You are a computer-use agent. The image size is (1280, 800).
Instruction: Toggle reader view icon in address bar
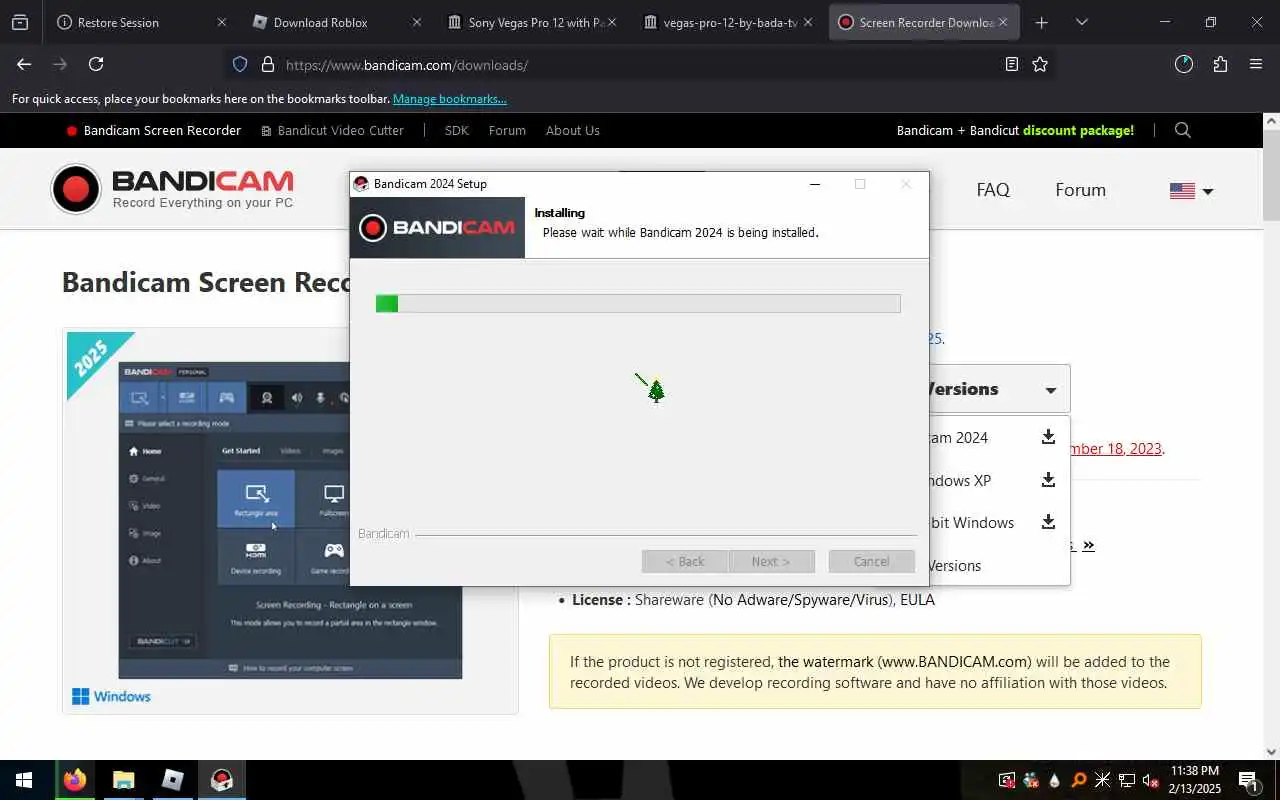click(1012, 64)
